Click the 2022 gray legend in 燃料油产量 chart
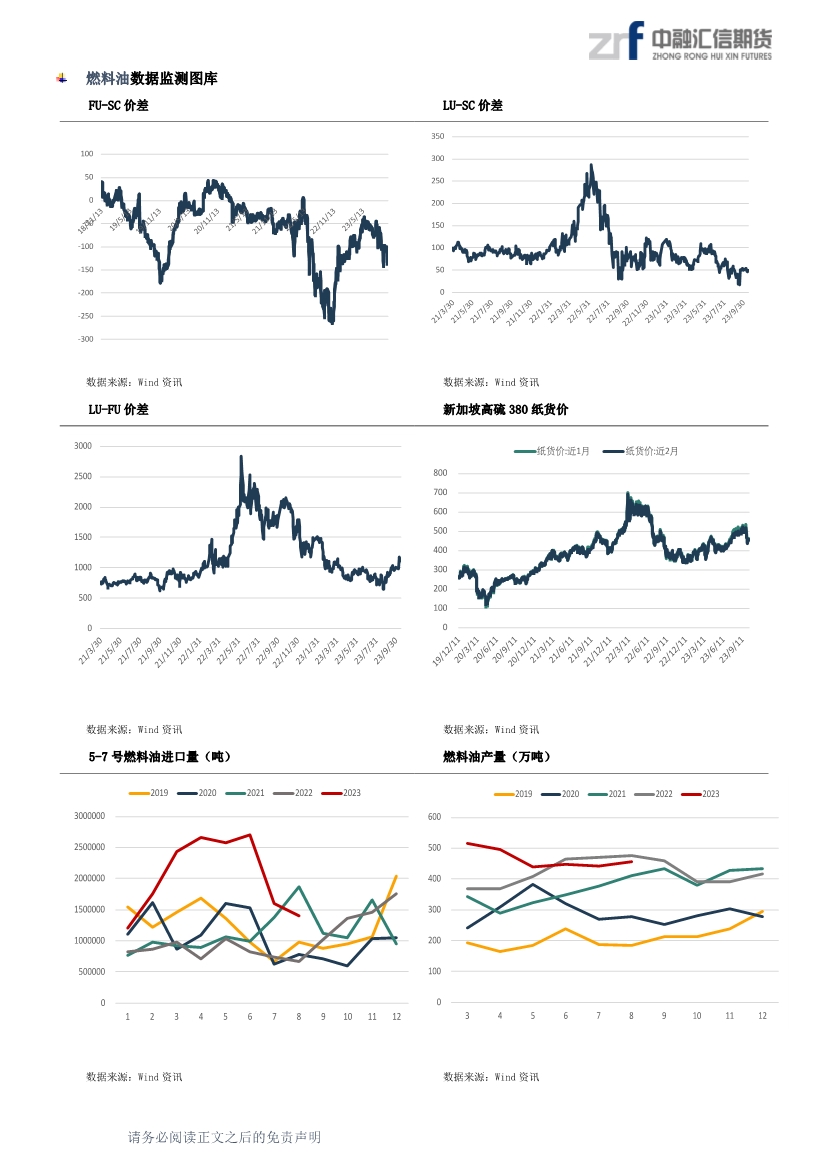The width and height of the screenshot is (826, 1169). (x=654, y=794)
